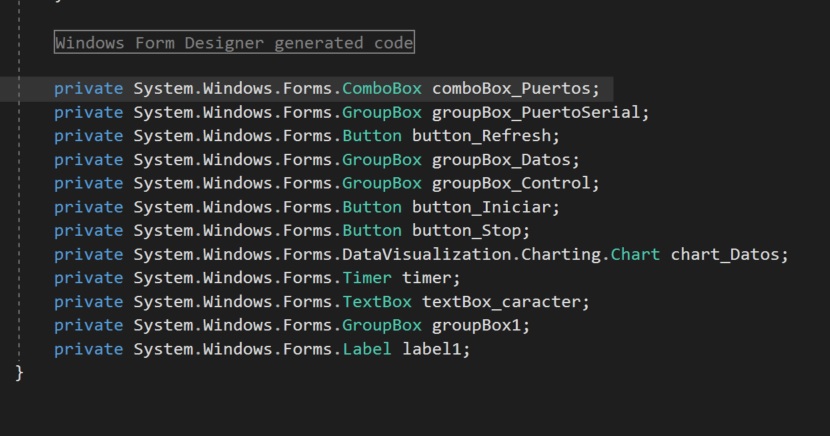Viewport: 830px width, 436px height.
Task: Click the comboBox_Puertos field name
Action: pyautogui.click(x=514, y=88)
